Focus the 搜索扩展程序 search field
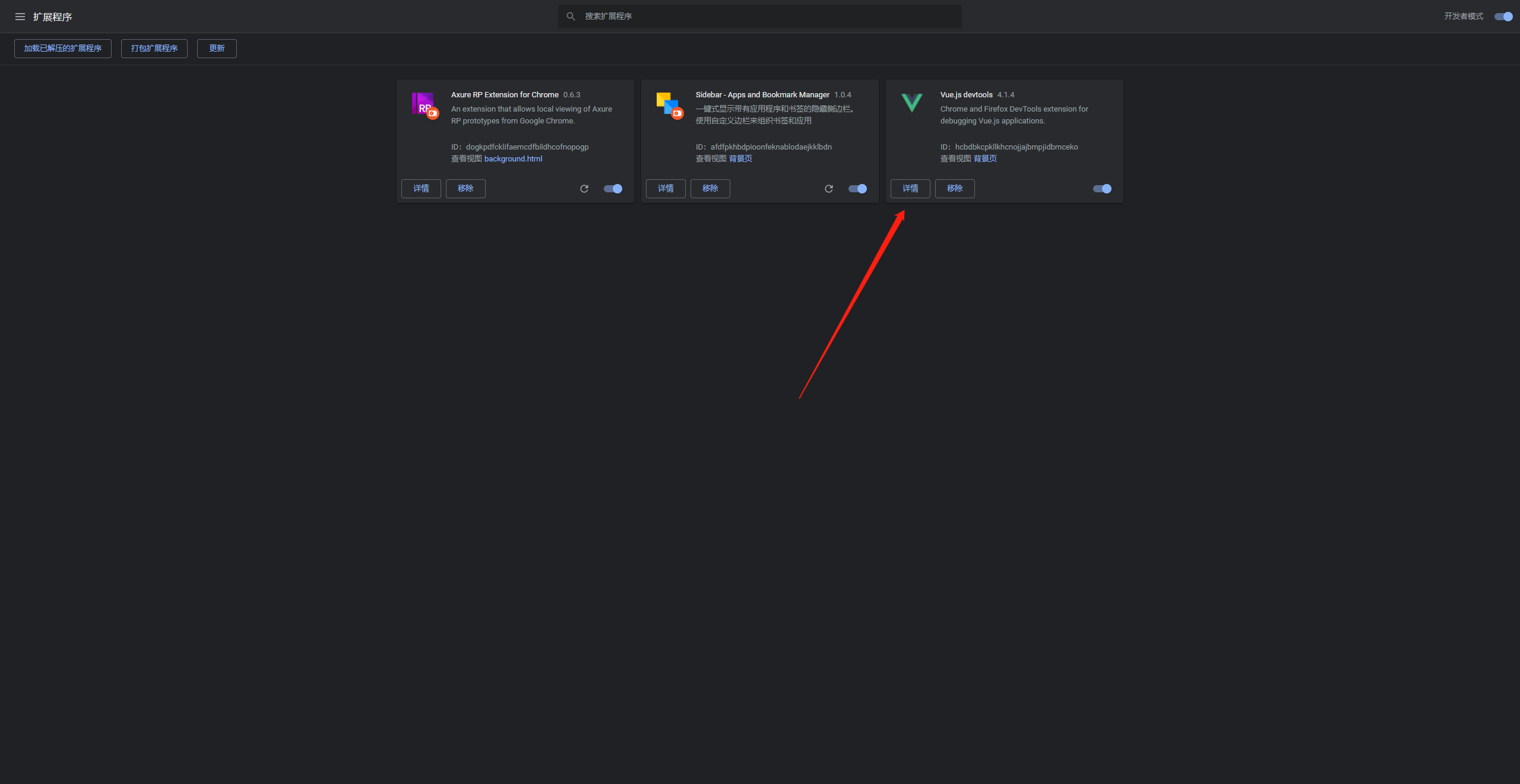 [x=766, y=17]
